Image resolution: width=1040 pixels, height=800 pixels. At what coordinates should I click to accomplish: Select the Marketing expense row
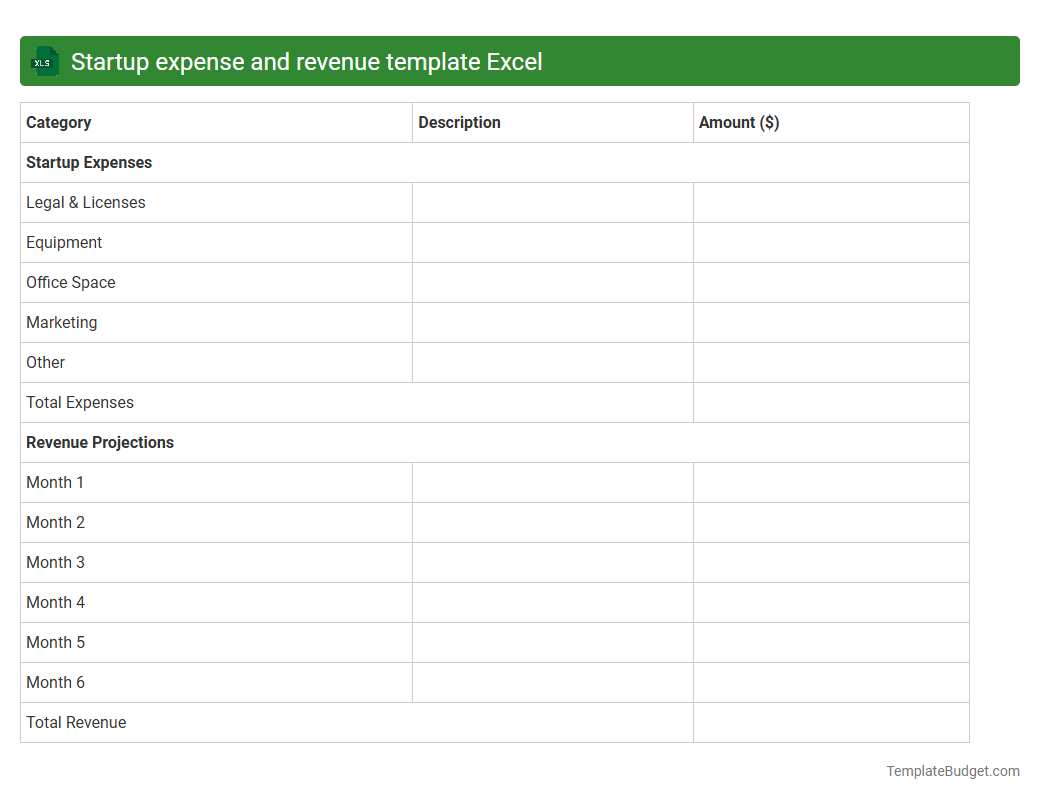[x=61, y=322]
